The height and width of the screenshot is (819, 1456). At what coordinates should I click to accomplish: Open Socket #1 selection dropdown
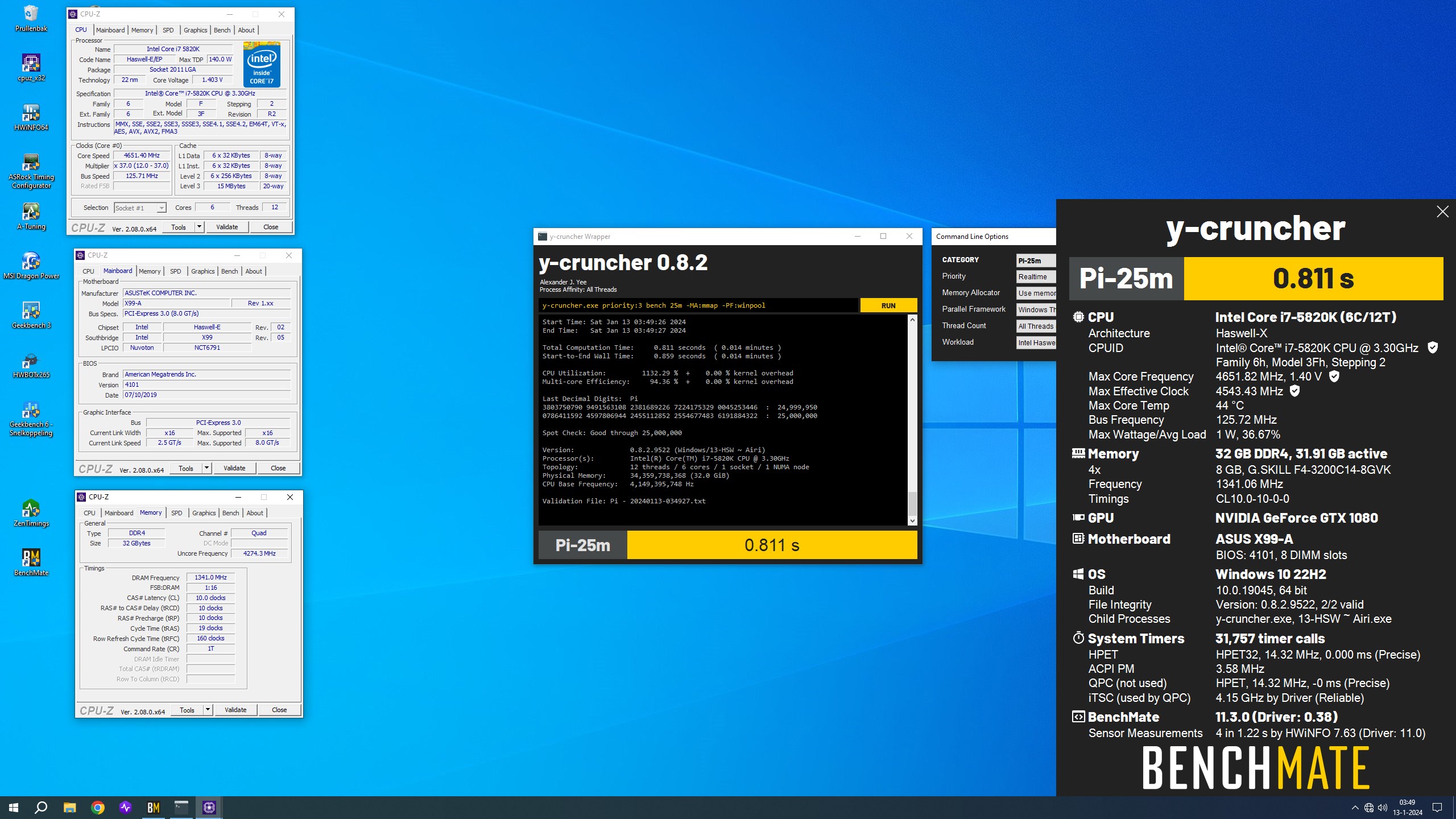[x=140, y=208]
